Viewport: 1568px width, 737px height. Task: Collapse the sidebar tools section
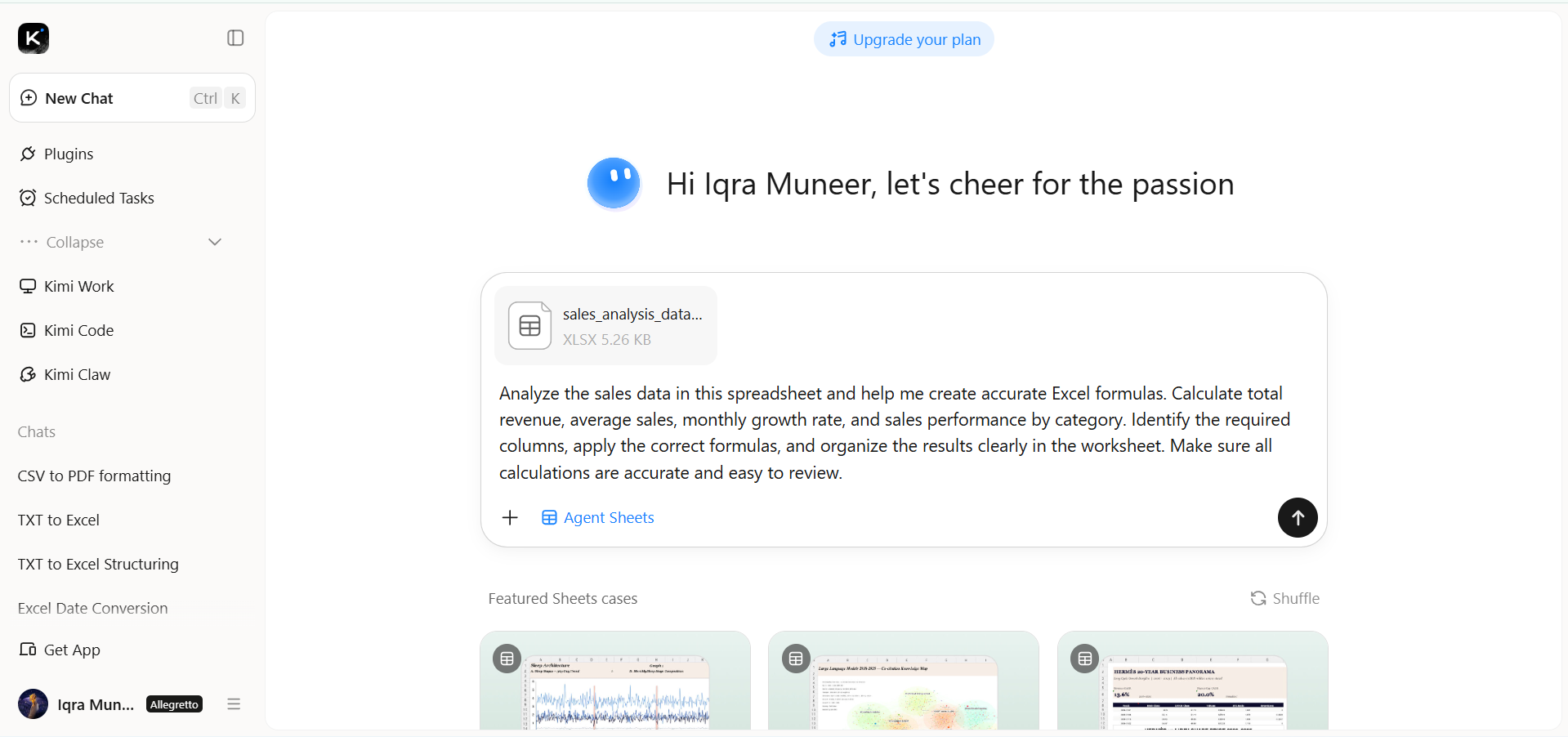click(121, 242)
